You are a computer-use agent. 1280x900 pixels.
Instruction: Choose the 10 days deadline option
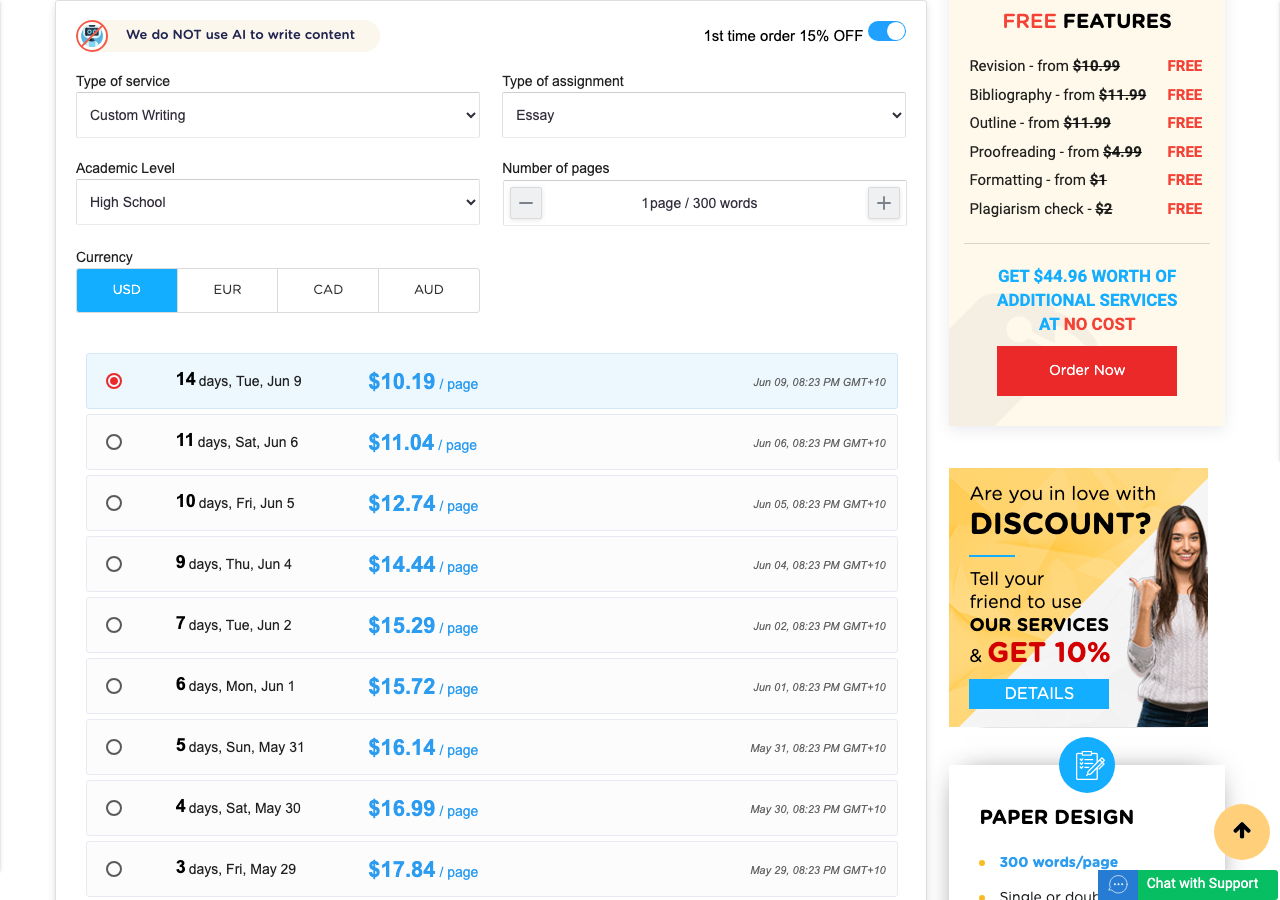coord(114,503)
